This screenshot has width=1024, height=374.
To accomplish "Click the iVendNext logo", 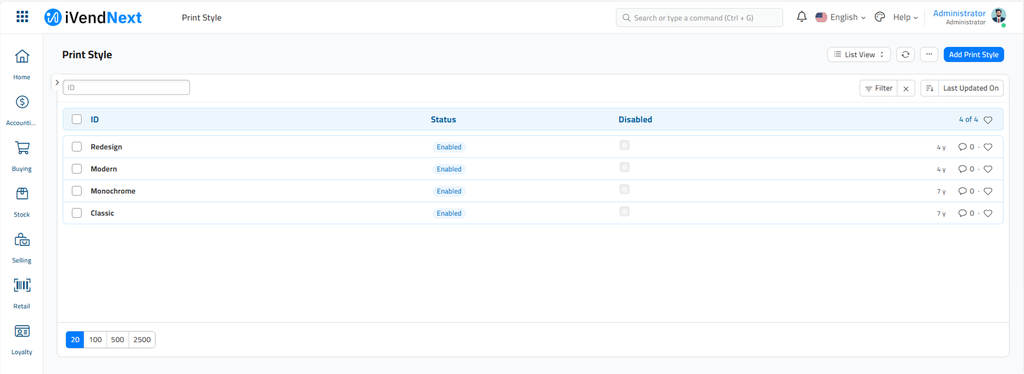I will pyautogui.click(x=93, y=18).
